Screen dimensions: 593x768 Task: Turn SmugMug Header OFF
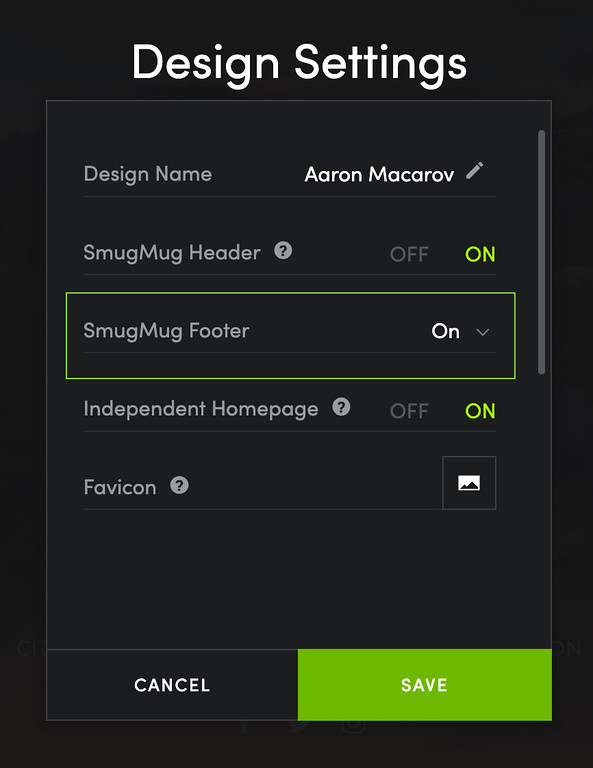(x=409, y=254)
